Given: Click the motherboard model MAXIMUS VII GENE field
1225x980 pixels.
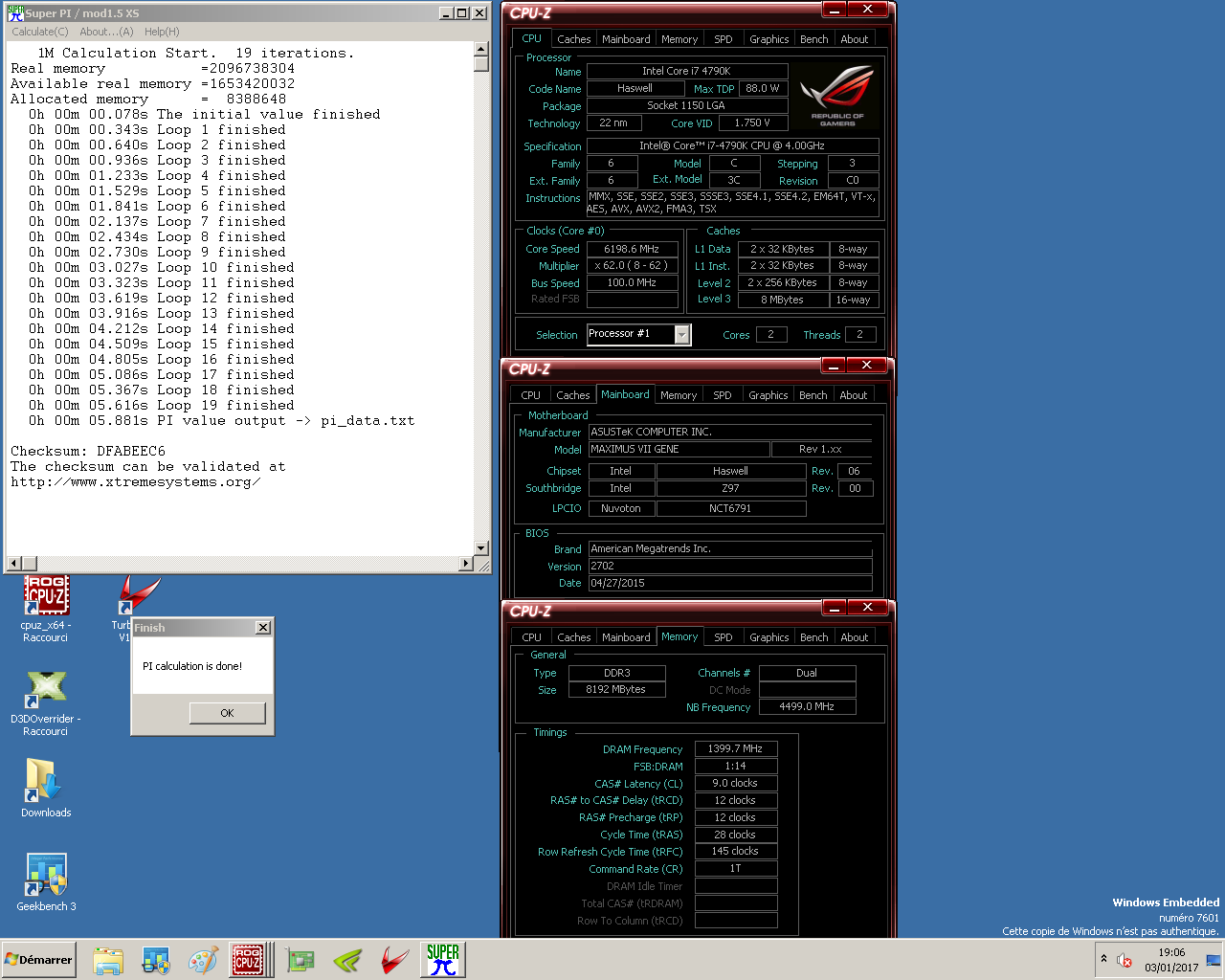Looking at the screenshot, I should pos(679,449).
